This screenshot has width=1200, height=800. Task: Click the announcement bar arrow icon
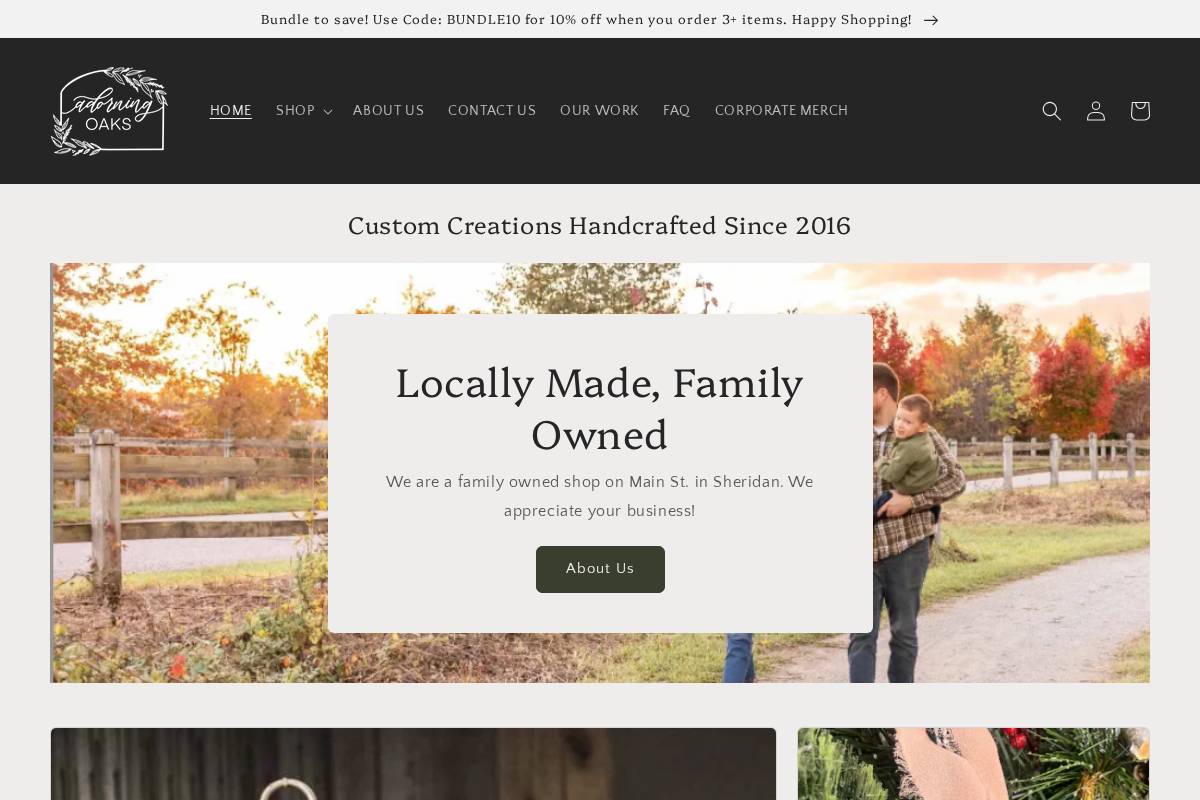[931, 20]
